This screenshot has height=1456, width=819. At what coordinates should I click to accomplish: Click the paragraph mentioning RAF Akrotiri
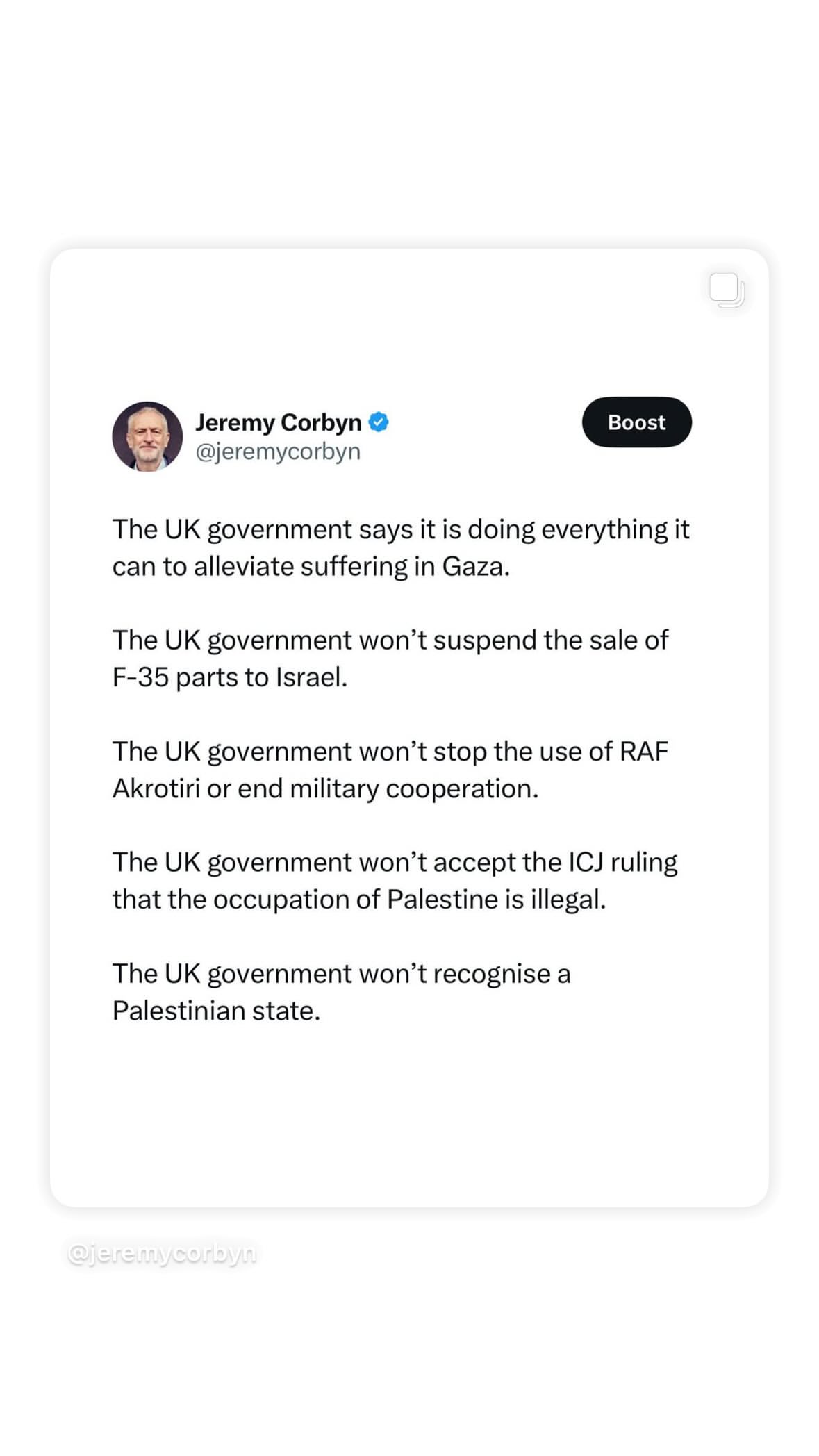coord(390,770)
